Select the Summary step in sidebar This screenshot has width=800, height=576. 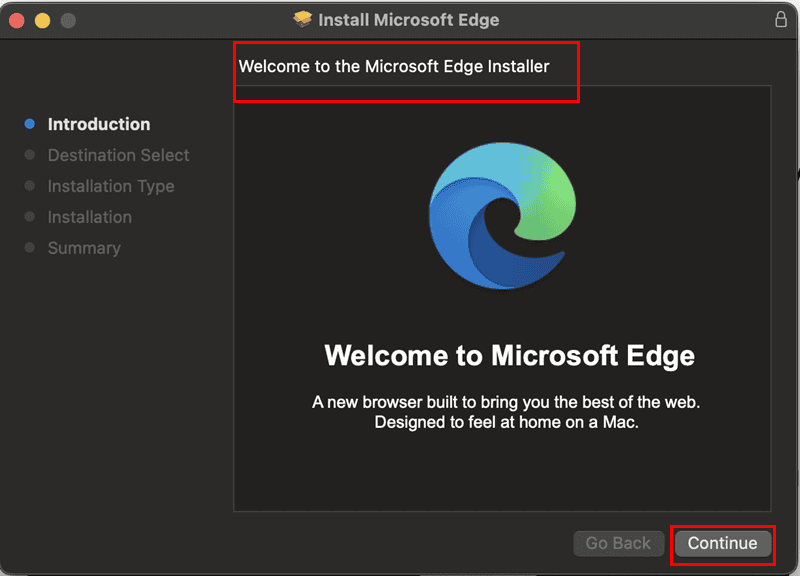(84, 249)
